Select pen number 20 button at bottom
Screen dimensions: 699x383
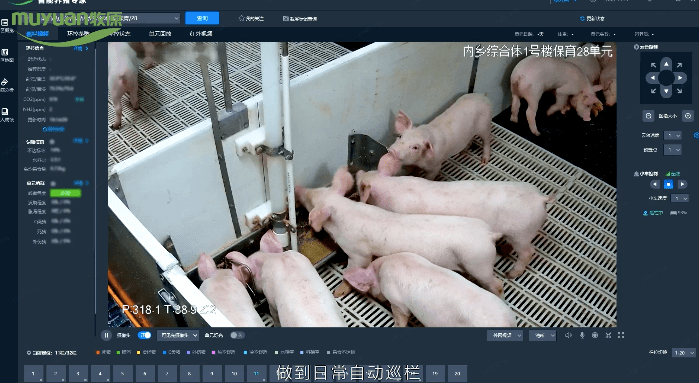pos(457,374)
